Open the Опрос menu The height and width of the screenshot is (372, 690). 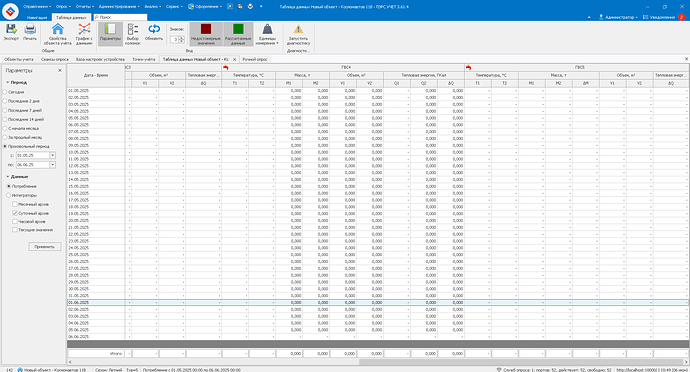click(x=63, y=7)
